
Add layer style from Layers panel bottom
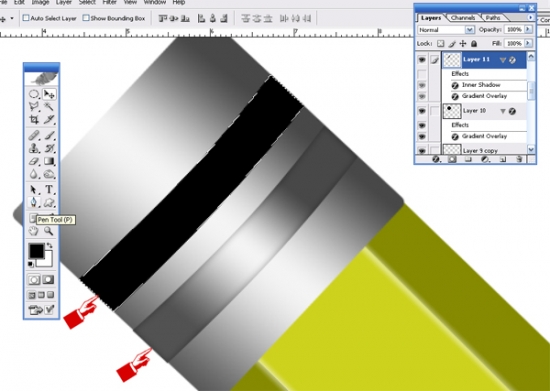pyautogui.click(x=436, y=160)
